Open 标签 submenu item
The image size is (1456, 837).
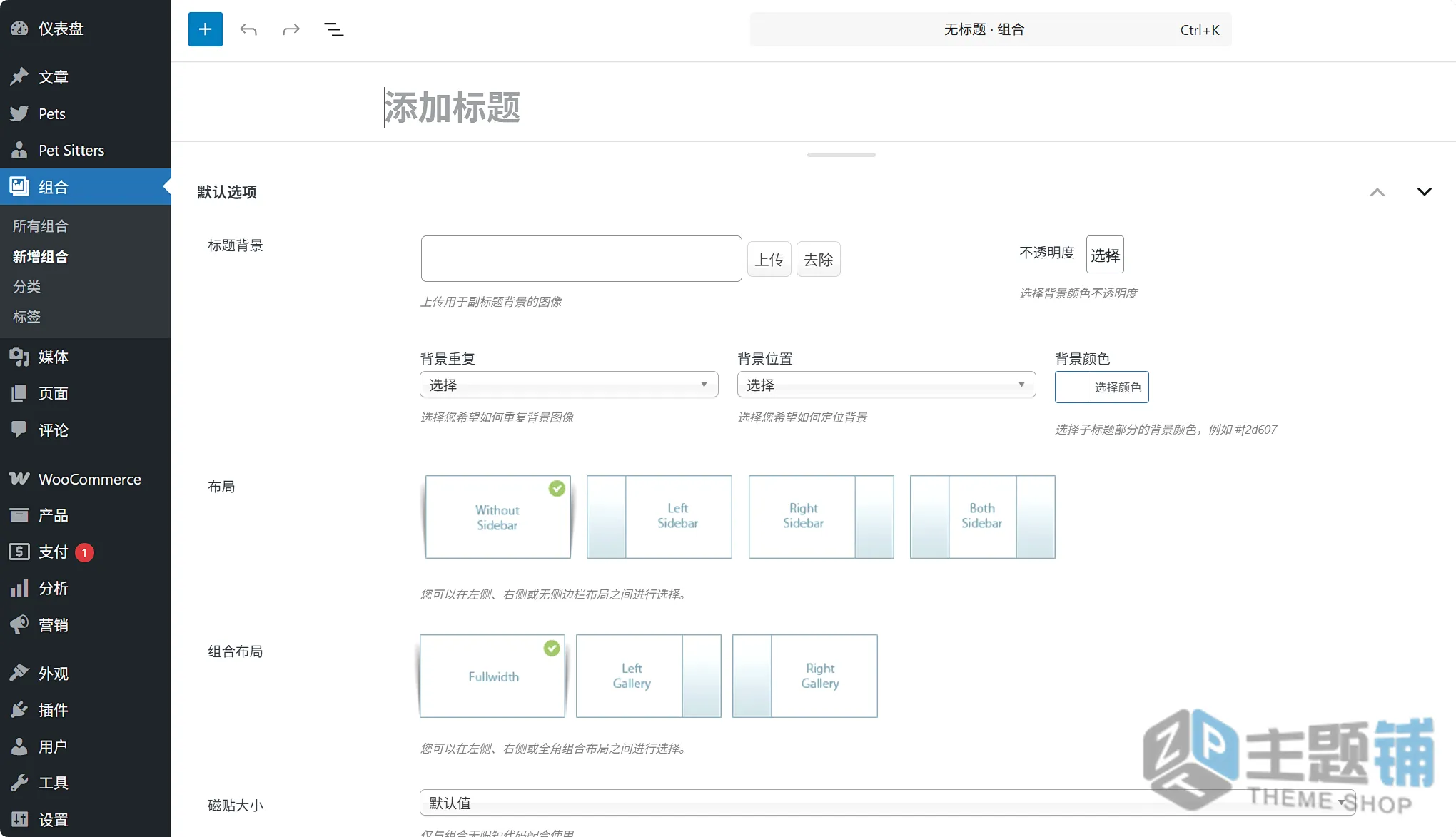[x=27, y=317]
